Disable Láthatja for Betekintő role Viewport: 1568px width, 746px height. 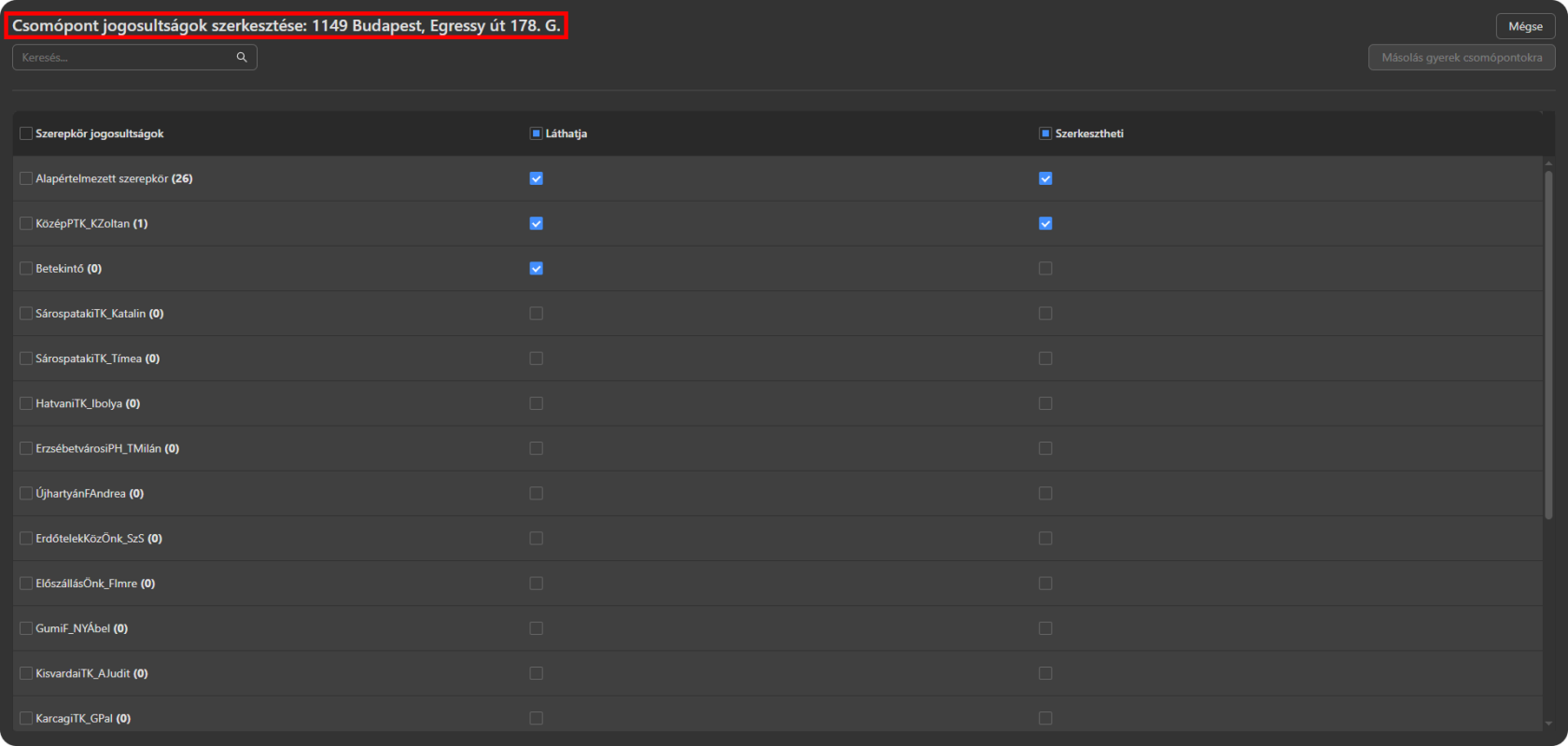536,268
